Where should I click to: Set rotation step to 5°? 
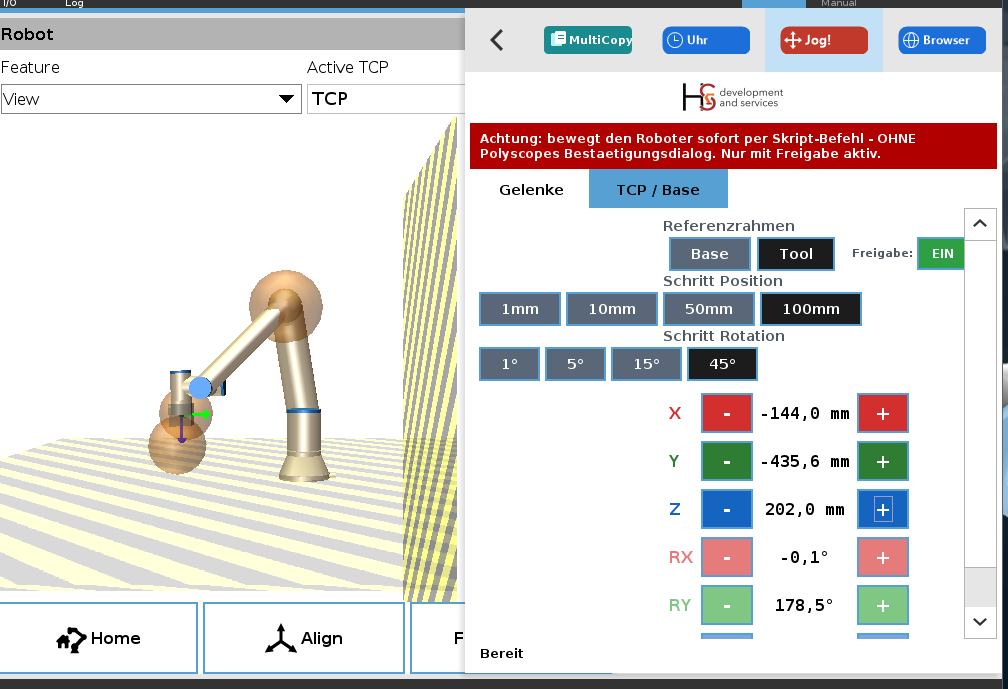[575, 364]
